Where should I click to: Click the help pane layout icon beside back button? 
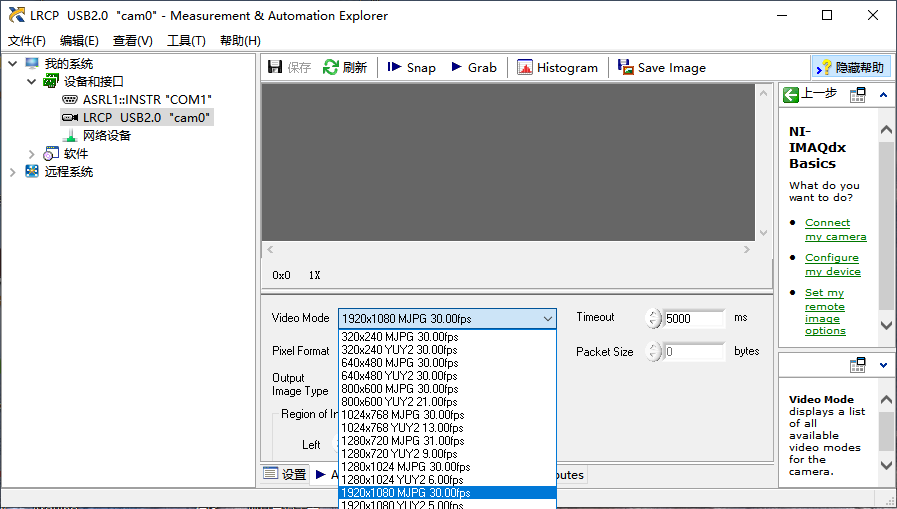(858, 95)
